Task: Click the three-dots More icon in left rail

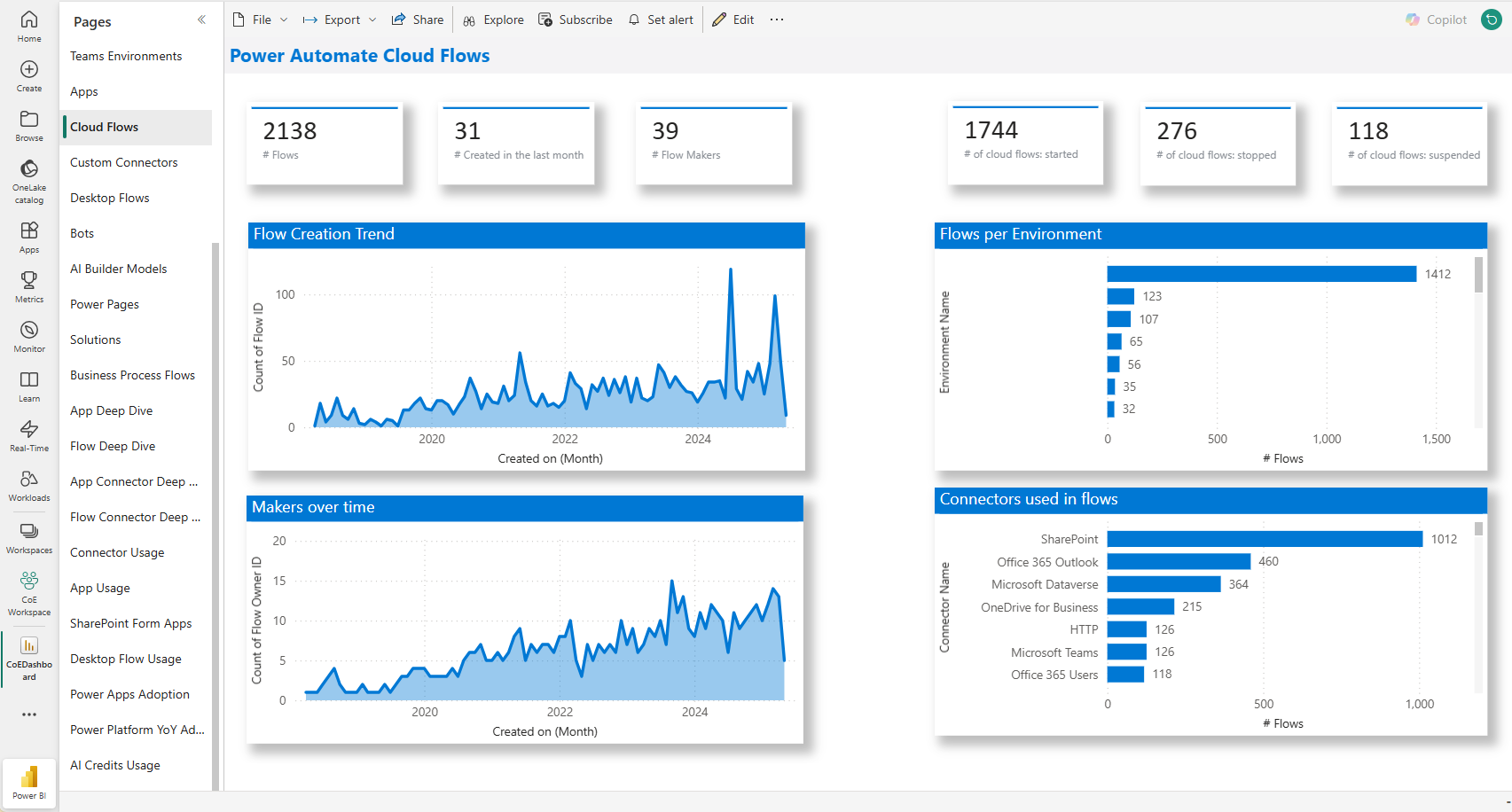Action: point(29,714)
